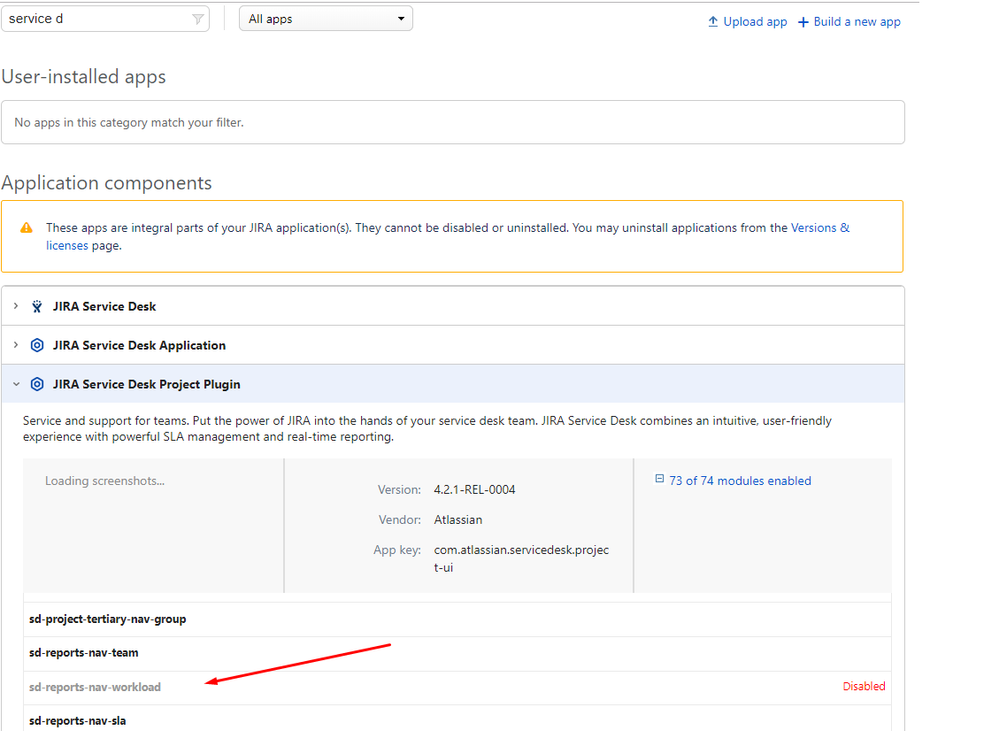
Task: Expand JIRA Service Desk Application row
Action: (x=16, y=345)
